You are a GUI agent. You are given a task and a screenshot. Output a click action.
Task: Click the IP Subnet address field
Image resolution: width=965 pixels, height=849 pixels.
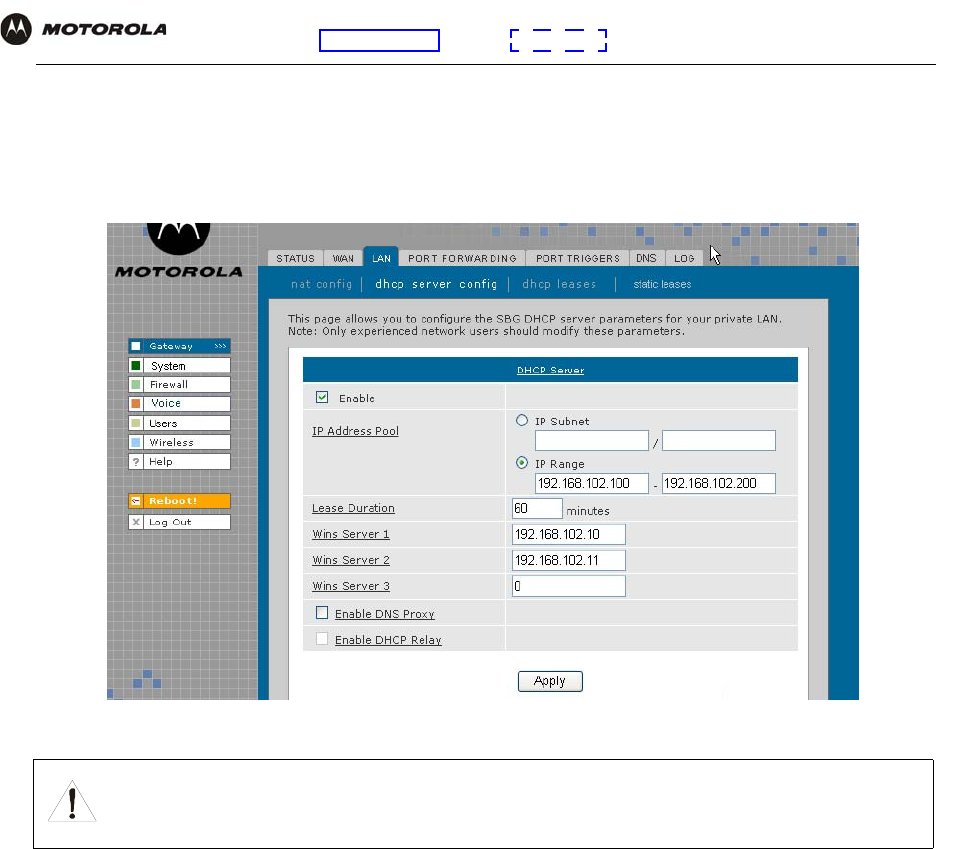coord(591,440)
